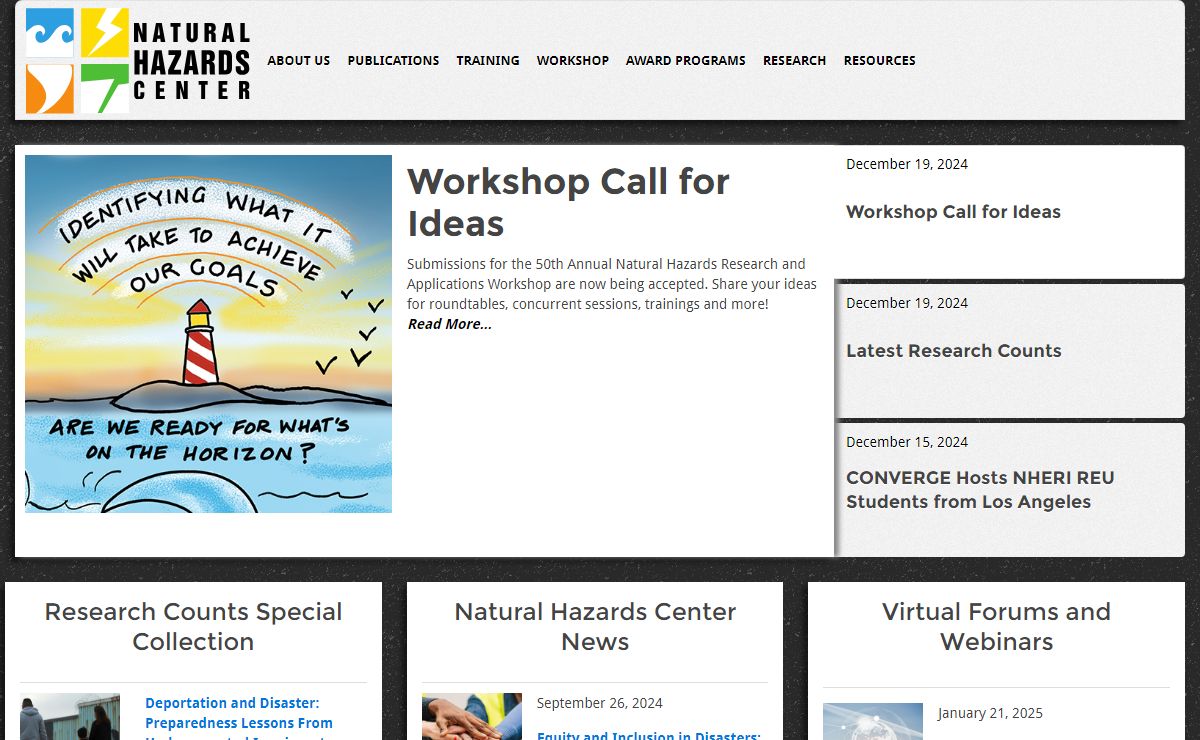Open Virtual Forums and Webinars heading
The image size is (1200, 740).
pos(996,626)
